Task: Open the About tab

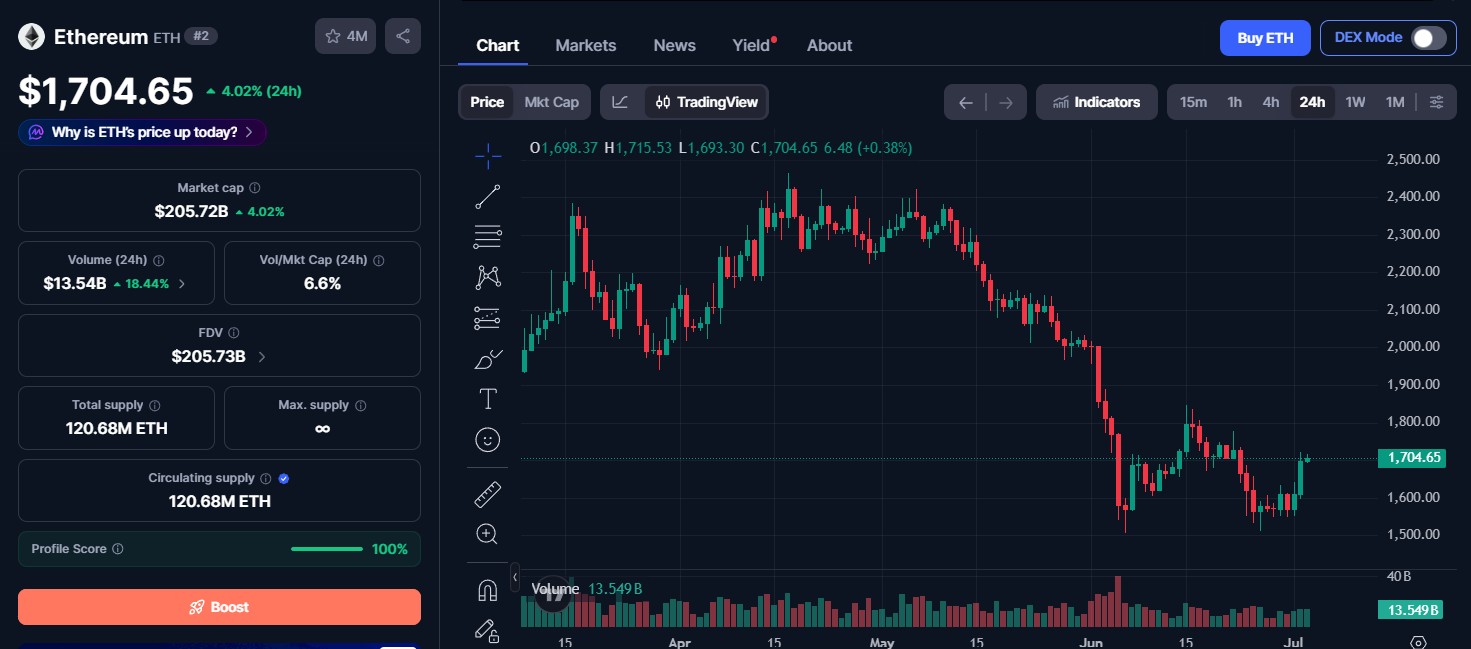Action: point(829,45)
